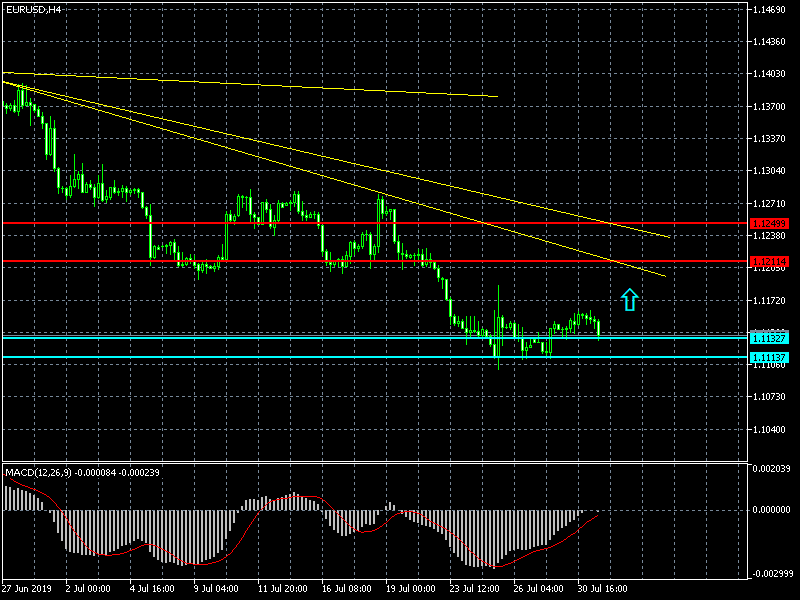
Task: Select the red 1.12499 price label
Action: pos(769,223)
